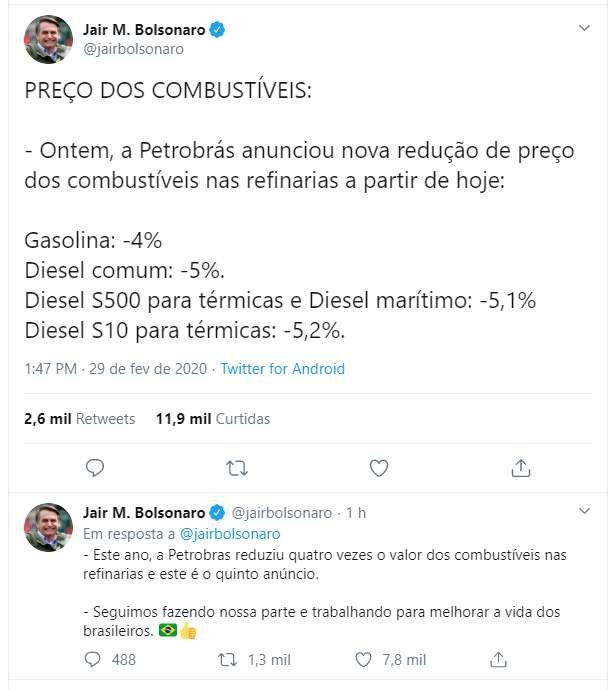Image resolution: width=609 pixels, height=690 pixels.
Task: Retweet the reply with 1,3 mil retweets
Action: point(229,659)
